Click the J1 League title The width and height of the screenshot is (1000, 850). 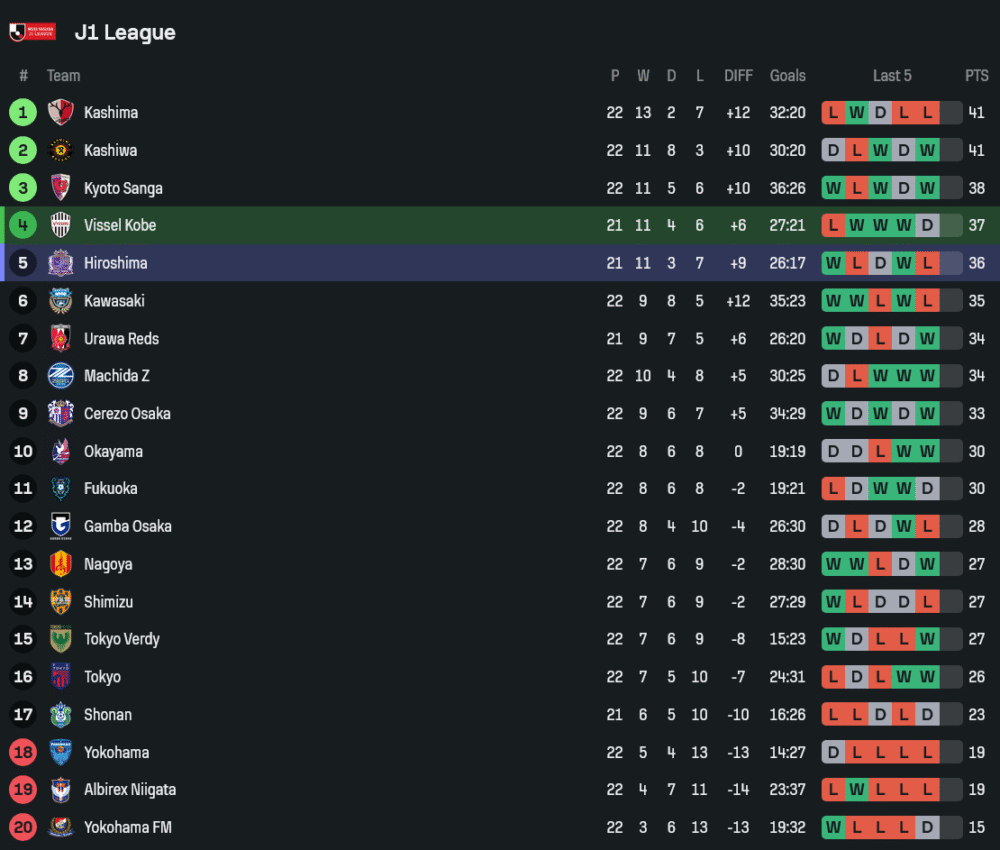click(x=125, y=32)
